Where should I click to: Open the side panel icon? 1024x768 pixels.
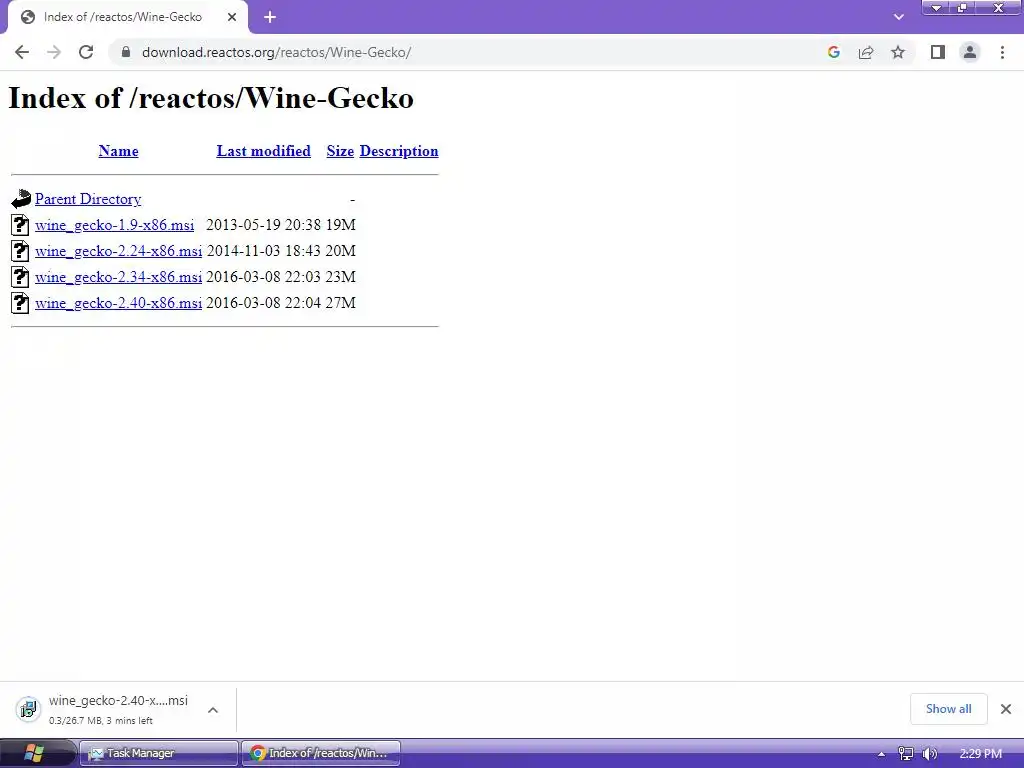coord(938,52)
